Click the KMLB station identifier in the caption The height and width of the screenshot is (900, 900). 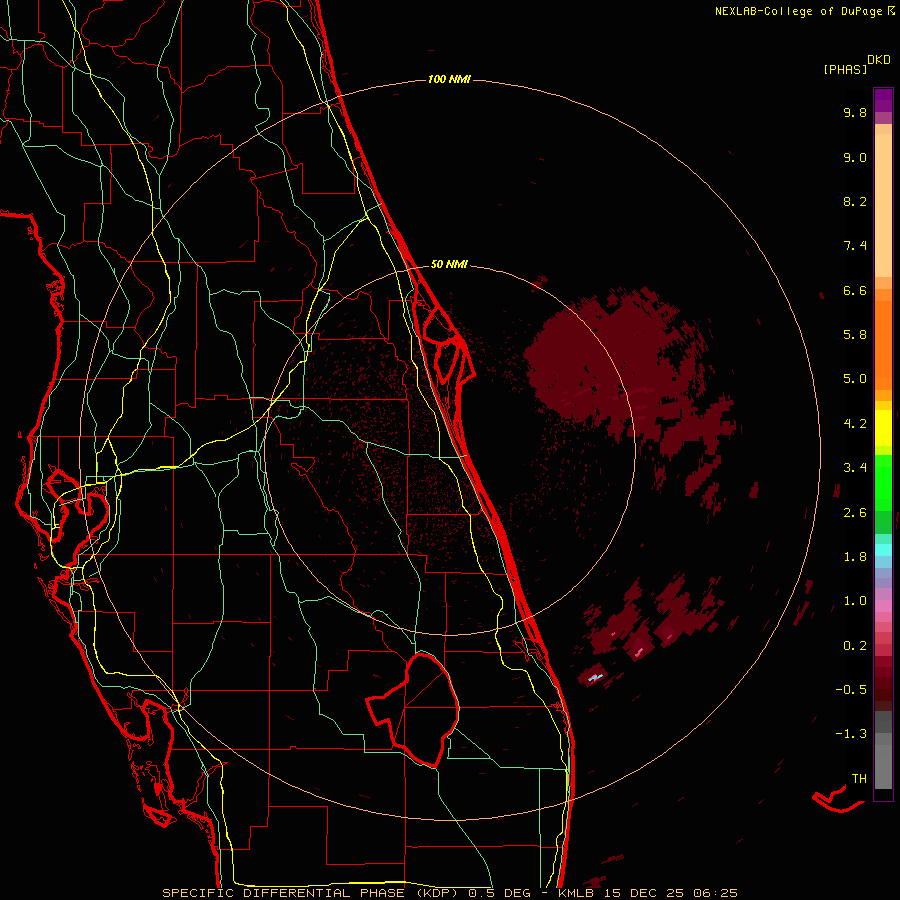pyautogui.click(x=579, y=893)
